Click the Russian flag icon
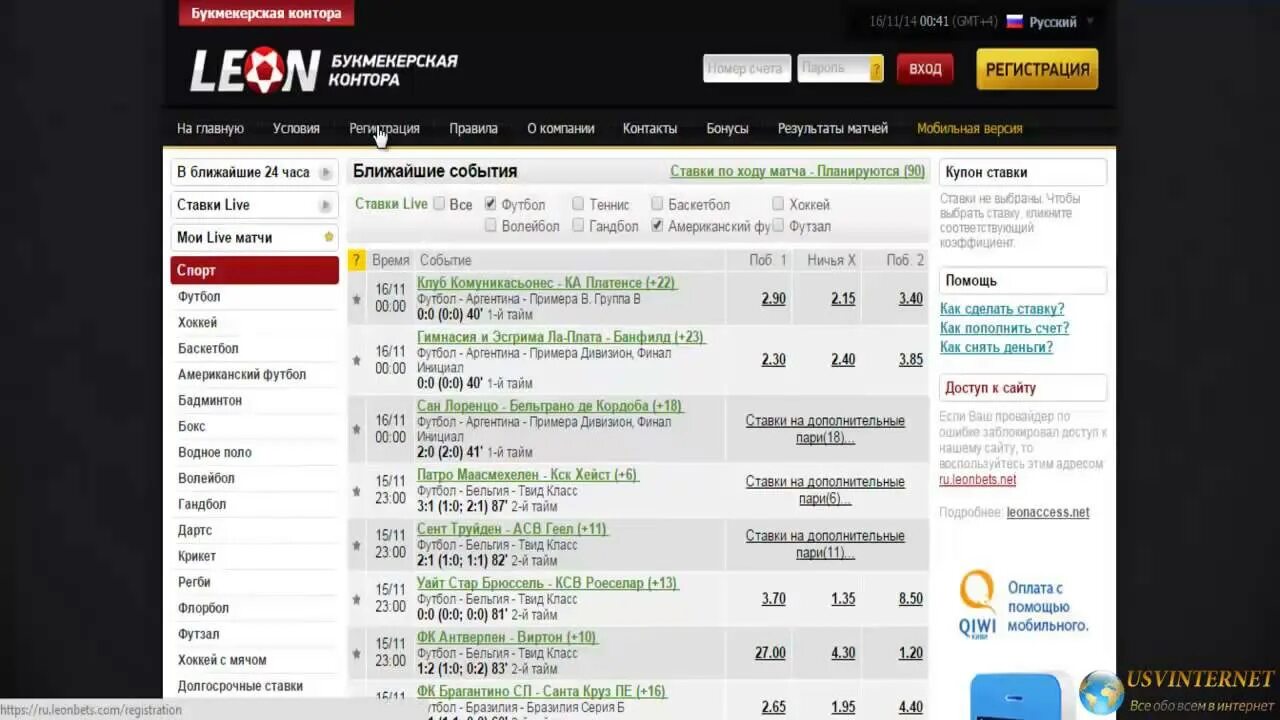 (x=1015, y=21)
